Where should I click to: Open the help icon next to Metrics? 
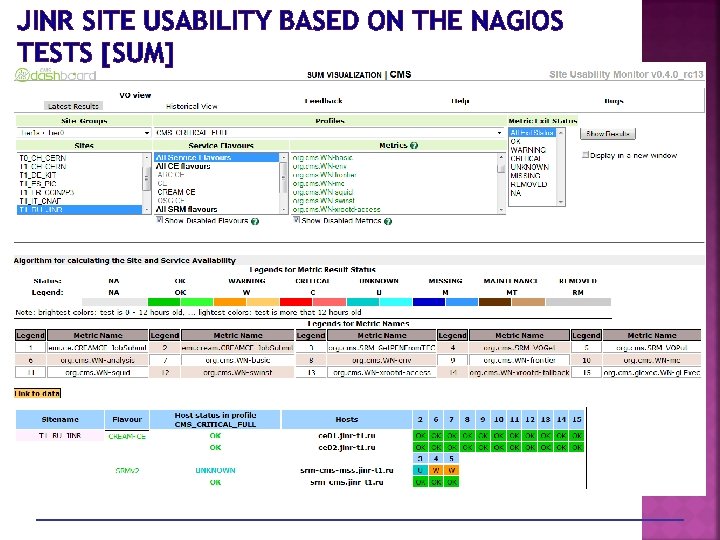coord(414,146)
